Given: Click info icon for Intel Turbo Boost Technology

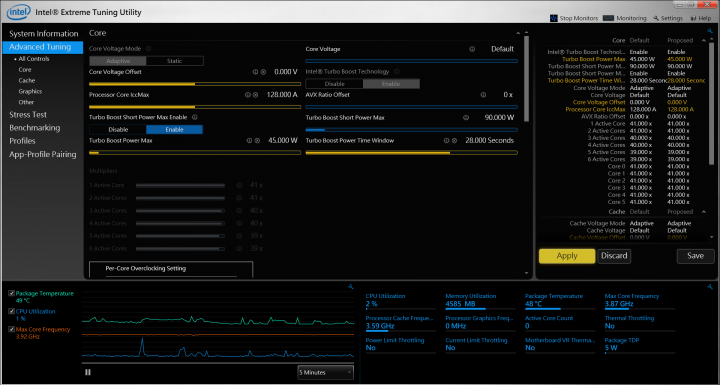Looking at the screenshot, I should 397,72.
